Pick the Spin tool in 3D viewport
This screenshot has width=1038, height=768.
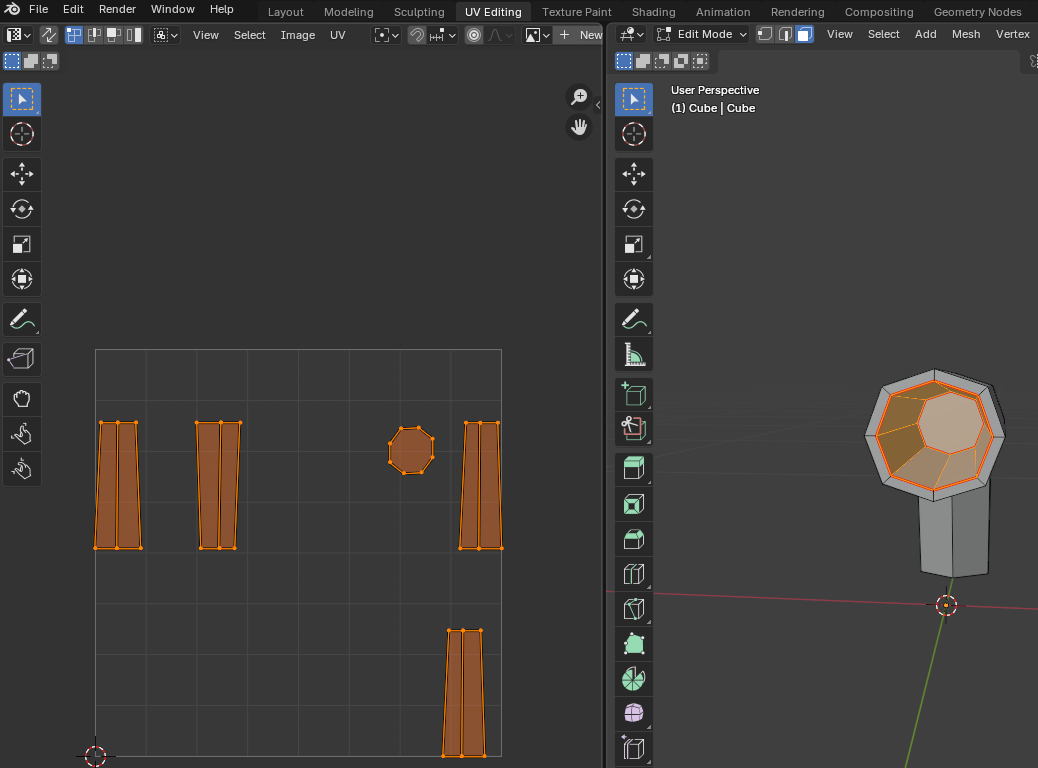pos(633,679)
